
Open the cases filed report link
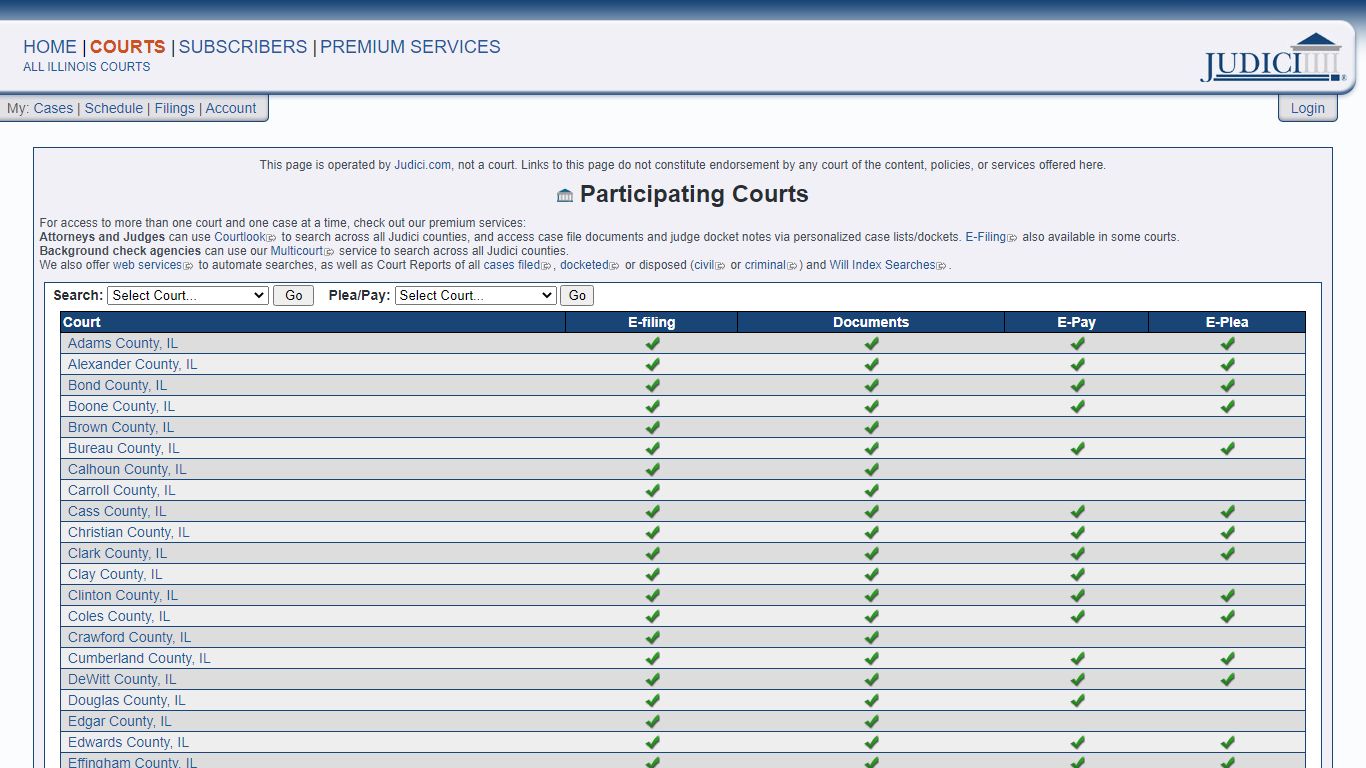(512, 265)
